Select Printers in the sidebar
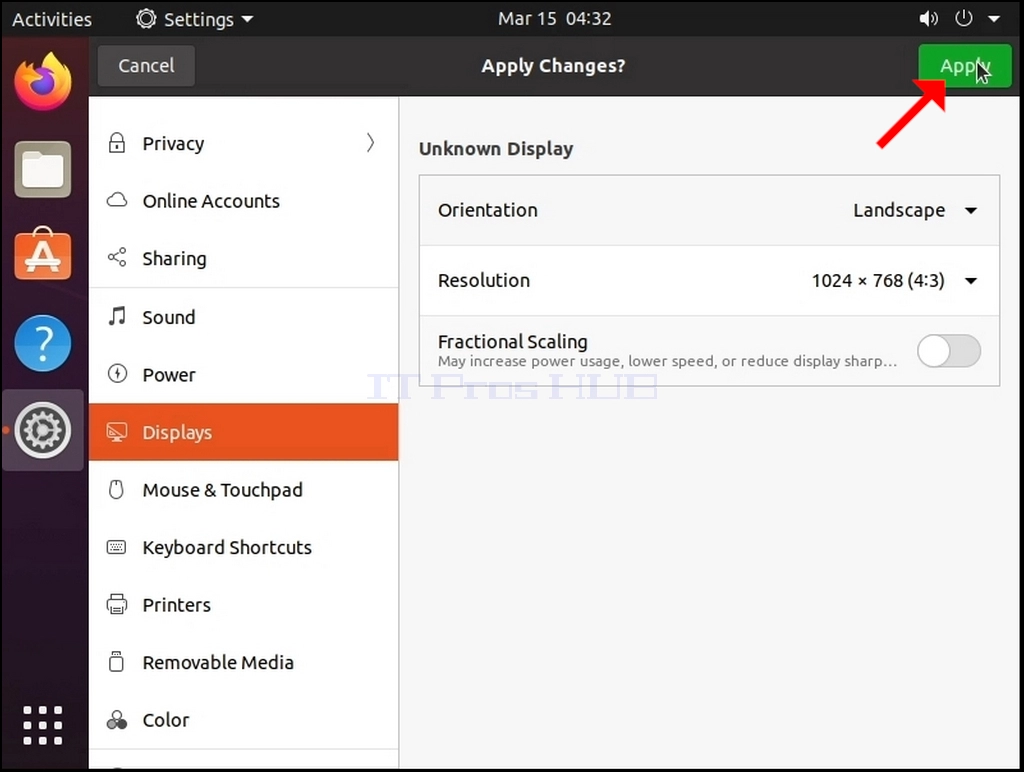This screenshot has height=772, width=1024. [244, 604]
